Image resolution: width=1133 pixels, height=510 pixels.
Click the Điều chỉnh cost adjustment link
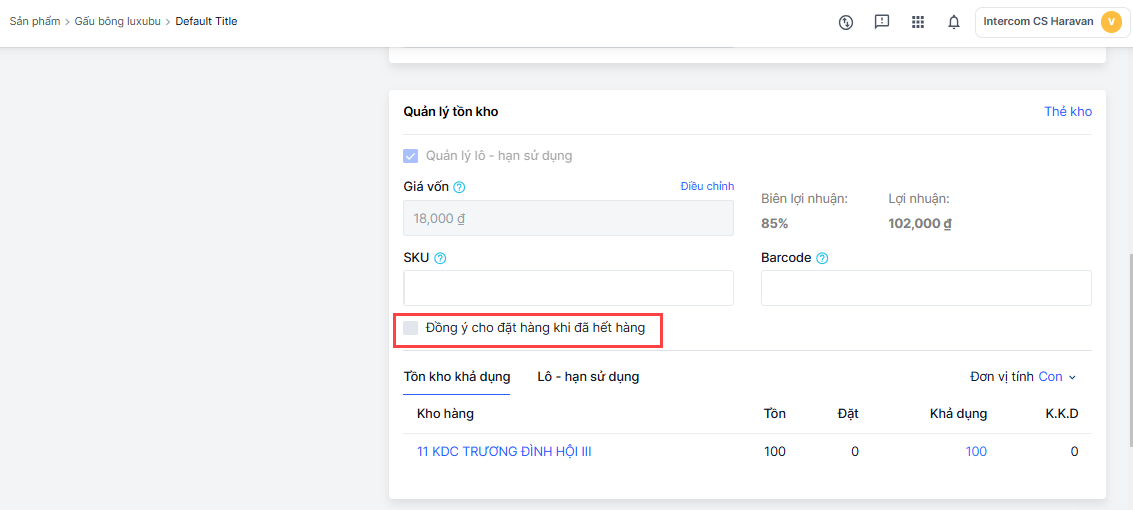point(707,186)
